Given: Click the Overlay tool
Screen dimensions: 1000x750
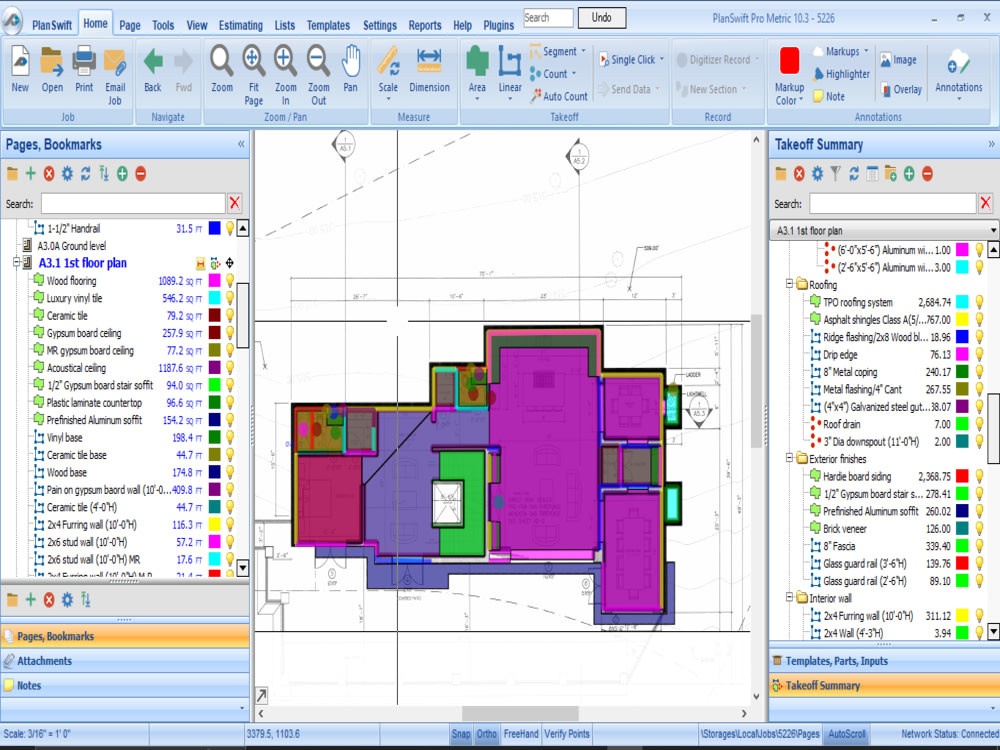Looking at the screenshot, I should (x=901, y=90).
